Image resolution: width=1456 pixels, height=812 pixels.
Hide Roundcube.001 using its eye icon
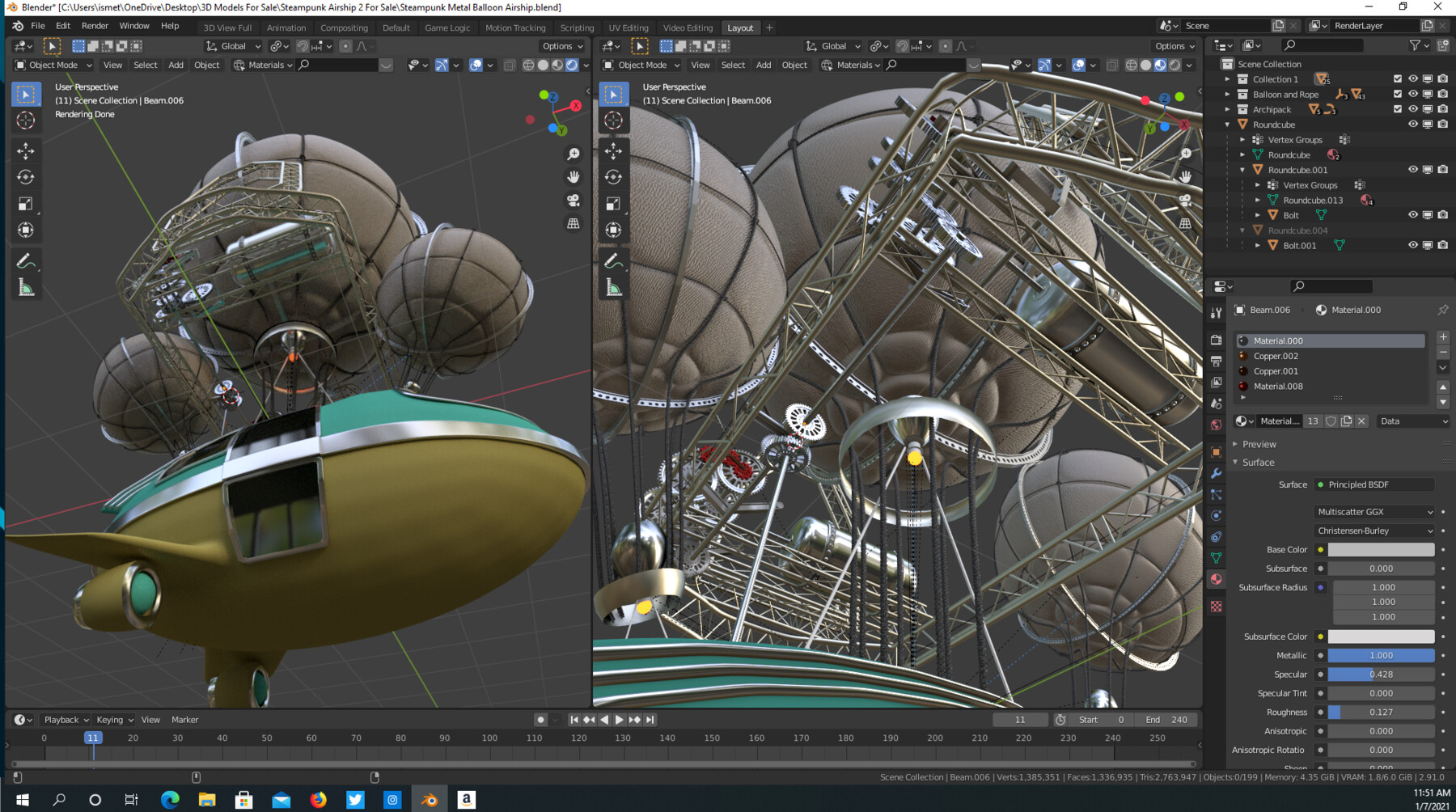1414,169
